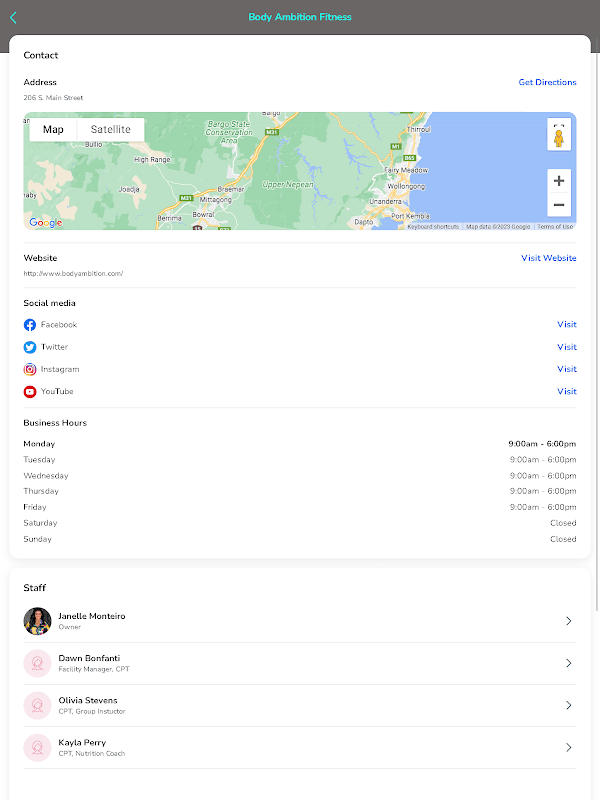
Task: Zoom in the map with the plus button
Action: (x=559, y=181)
